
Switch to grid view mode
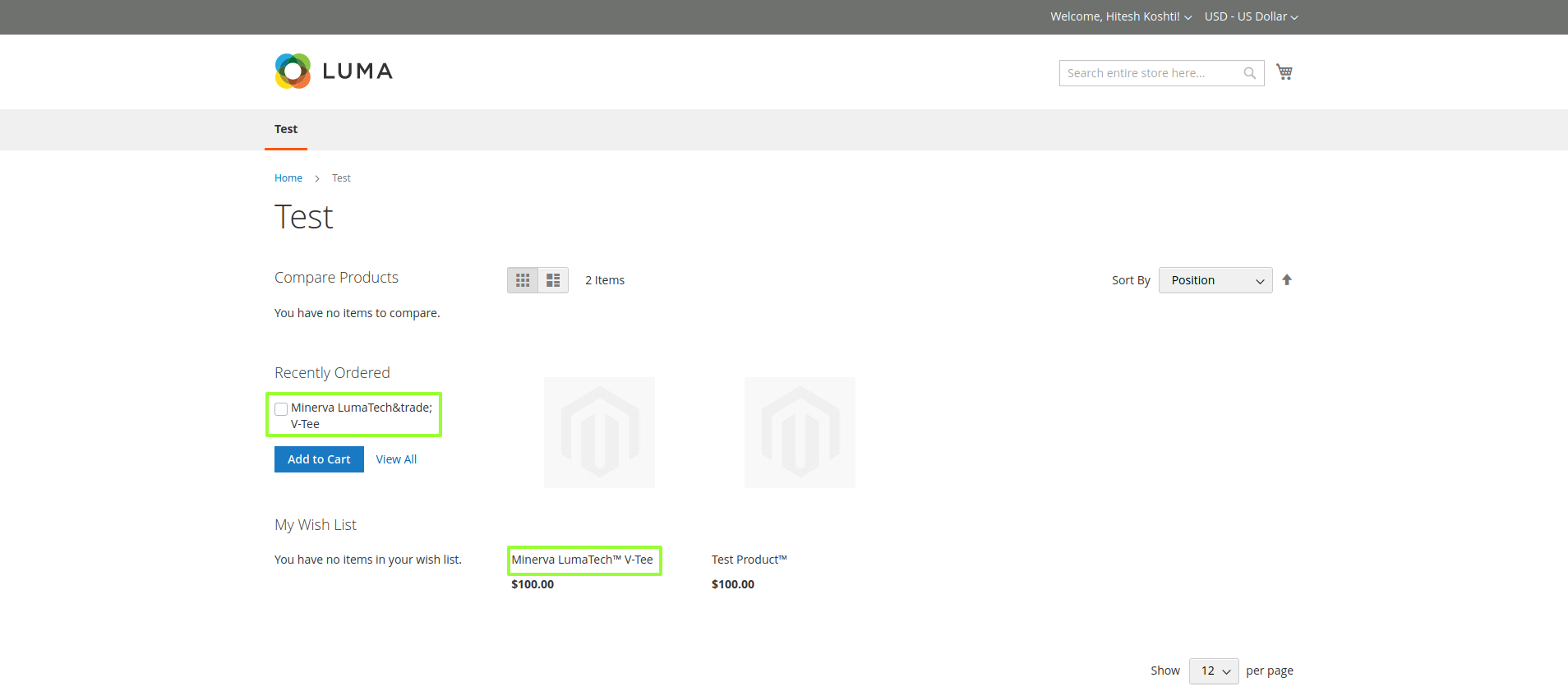(523, 280)
